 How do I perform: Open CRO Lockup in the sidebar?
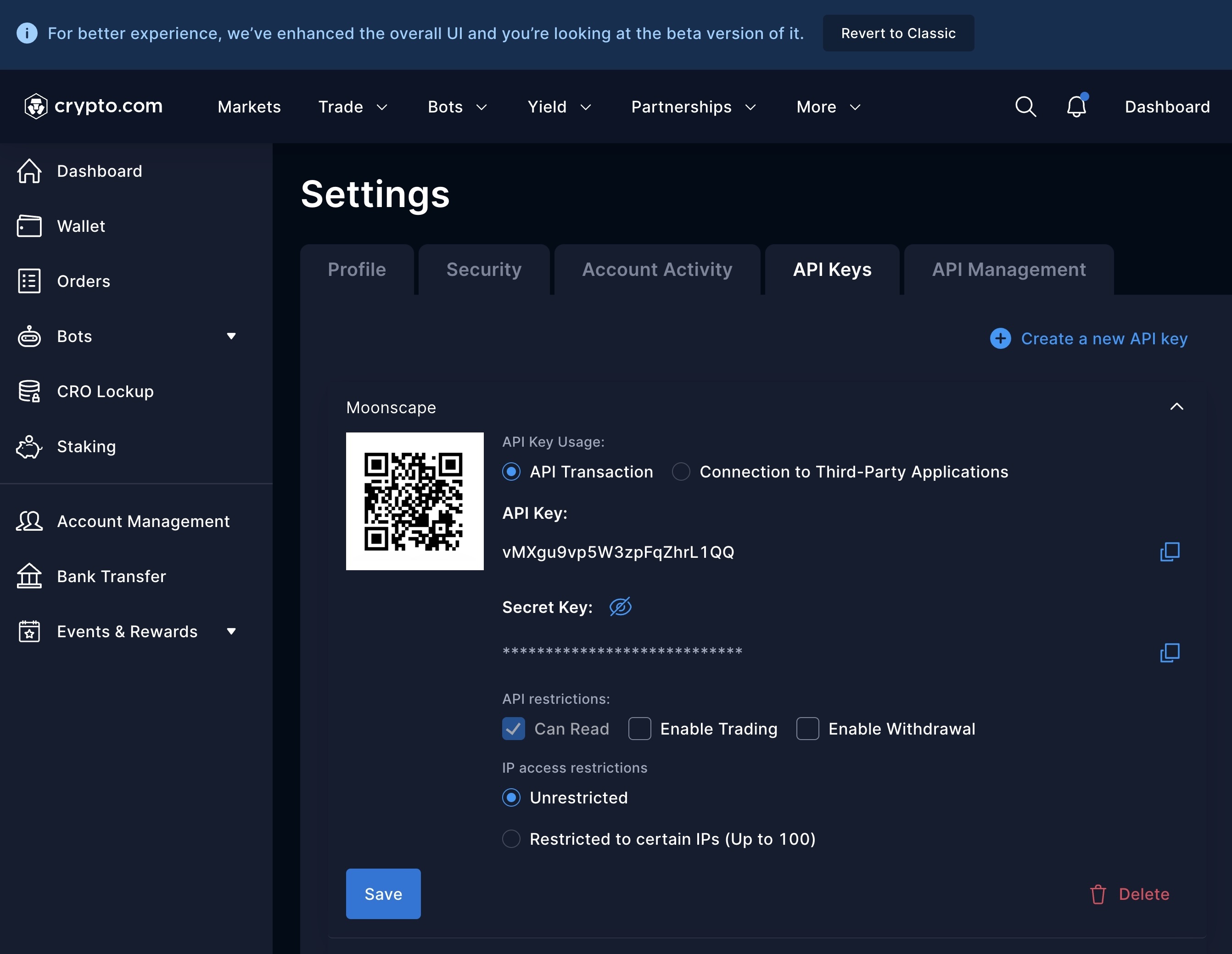pyautogui.click(x=106, y=391)
